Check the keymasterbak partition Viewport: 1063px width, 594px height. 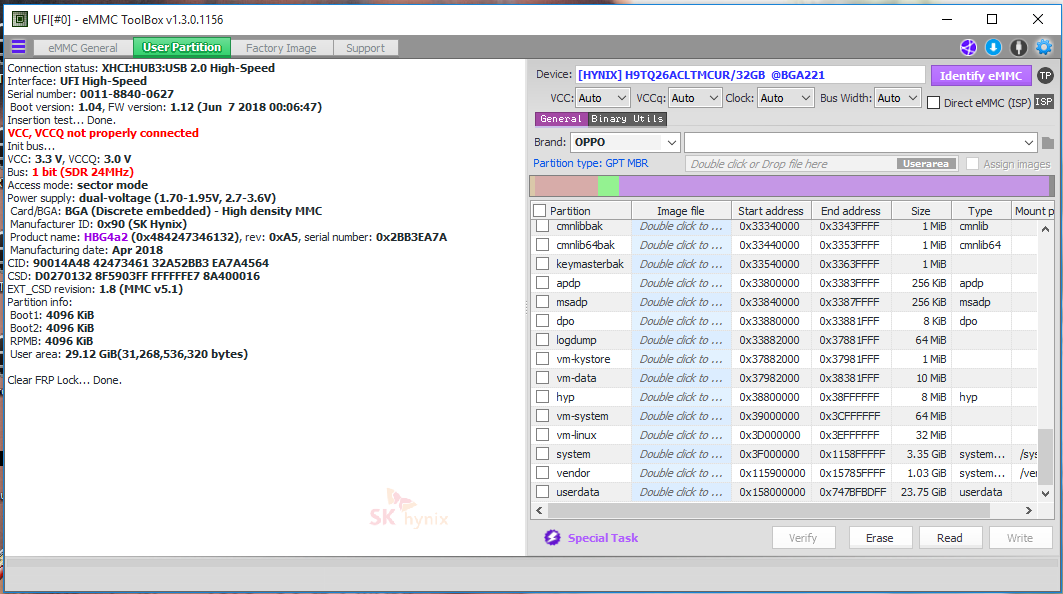pyautogui.click(x=542, y=264)
